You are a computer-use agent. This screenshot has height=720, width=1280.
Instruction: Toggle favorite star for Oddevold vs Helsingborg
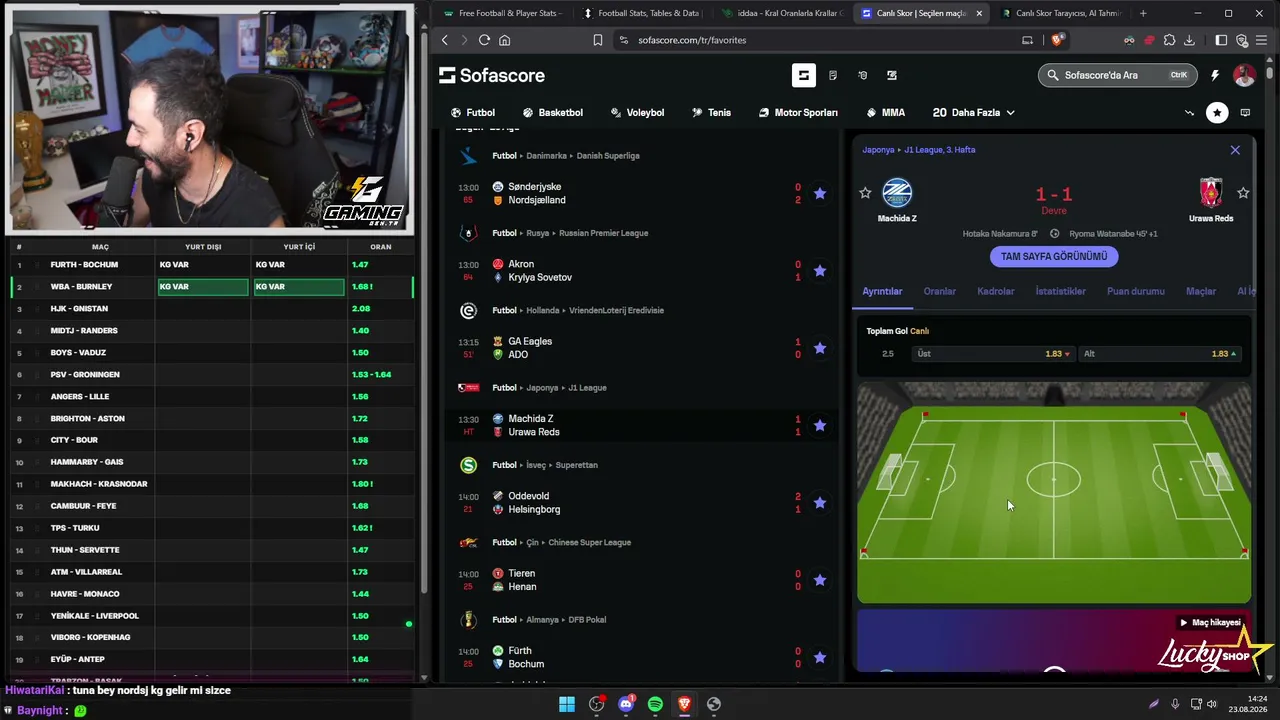[x=820, y=503]
